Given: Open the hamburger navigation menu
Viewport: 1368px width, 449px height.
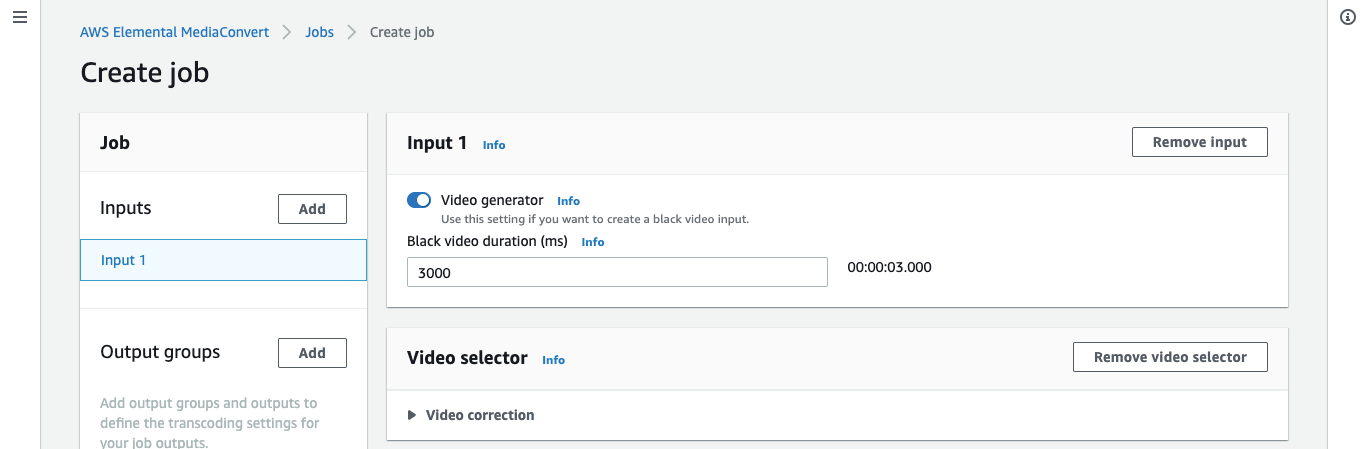Looking at the screenshot, I should [20, 19].
